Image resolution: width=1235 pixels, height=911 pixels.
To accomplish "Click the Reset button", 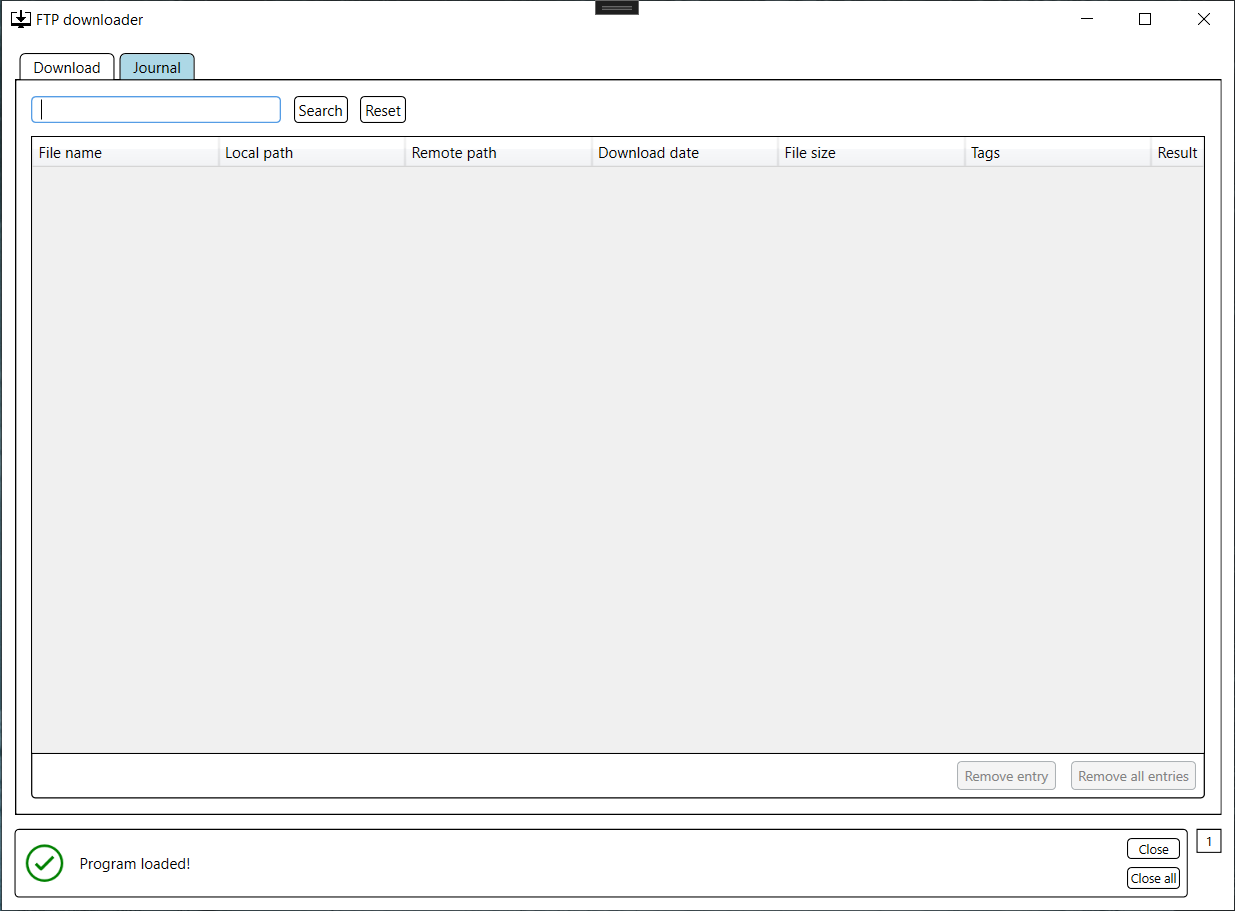I will 382,109.
